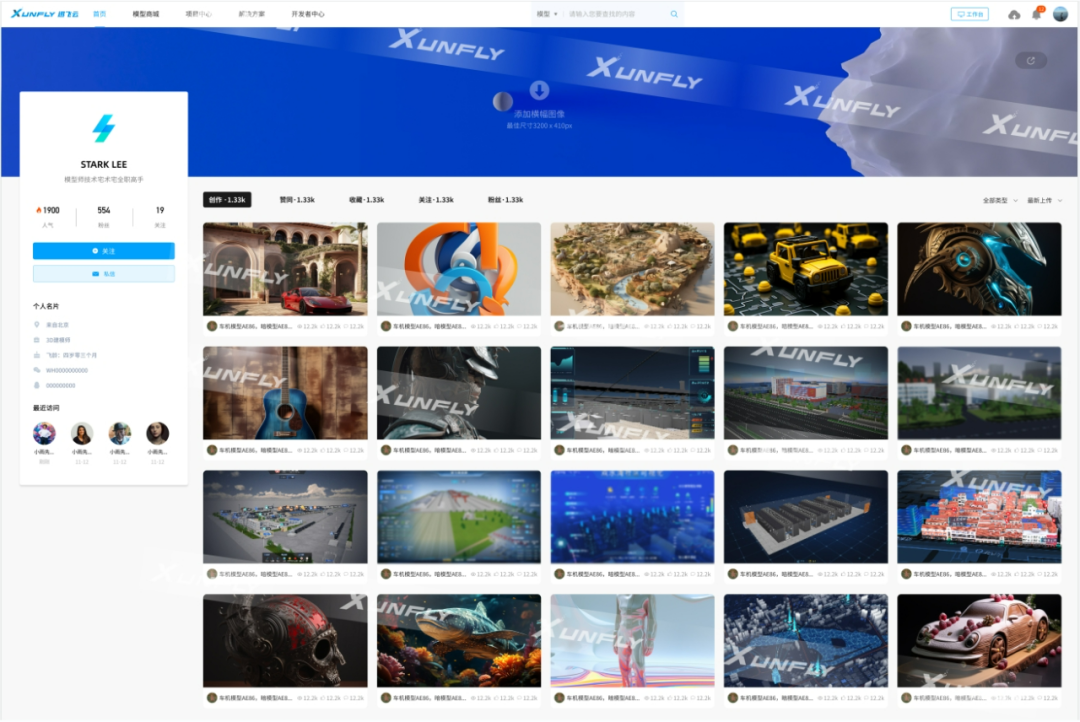Image resolution: width=1080 pixels, height=722 pixels.
Task: Click the 19 following stat
Action: point(160,210)
